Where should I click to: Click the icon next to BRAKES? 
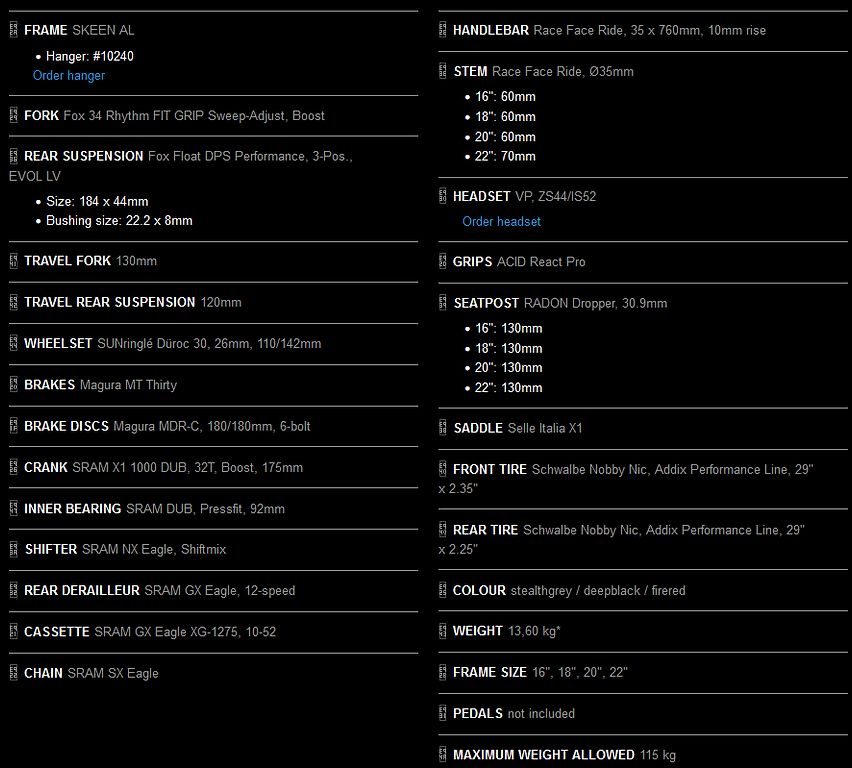[14, 385]
